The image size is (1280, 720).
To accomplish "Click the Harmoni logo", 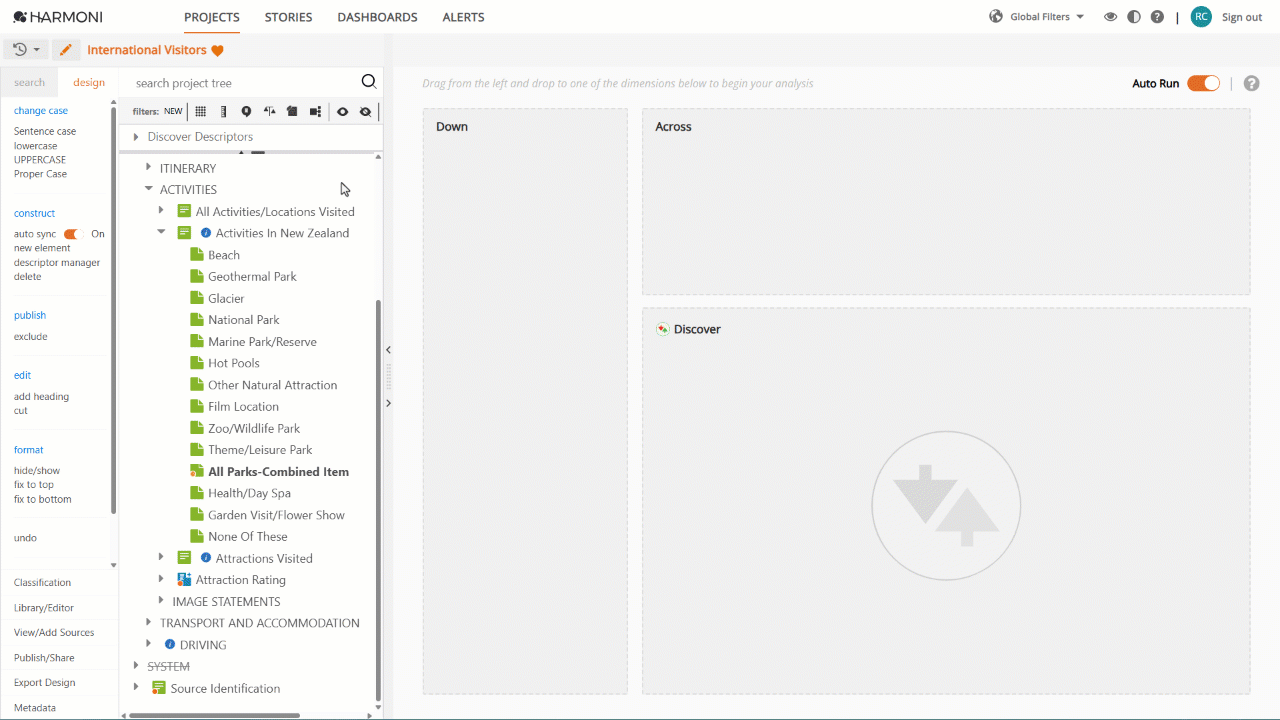I will [x=58, y=17].
